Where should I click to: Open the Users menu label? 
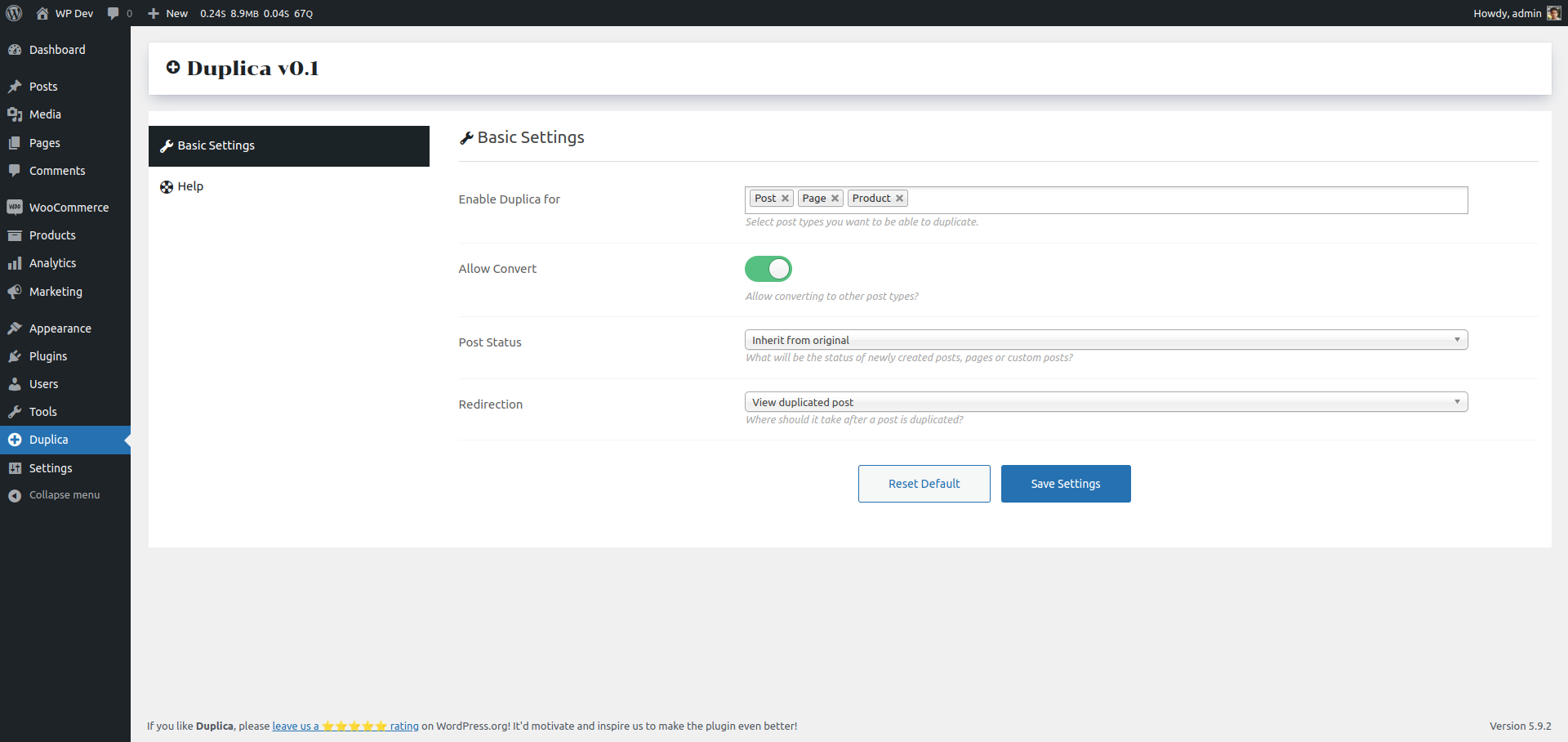click(x=43, y=384)
